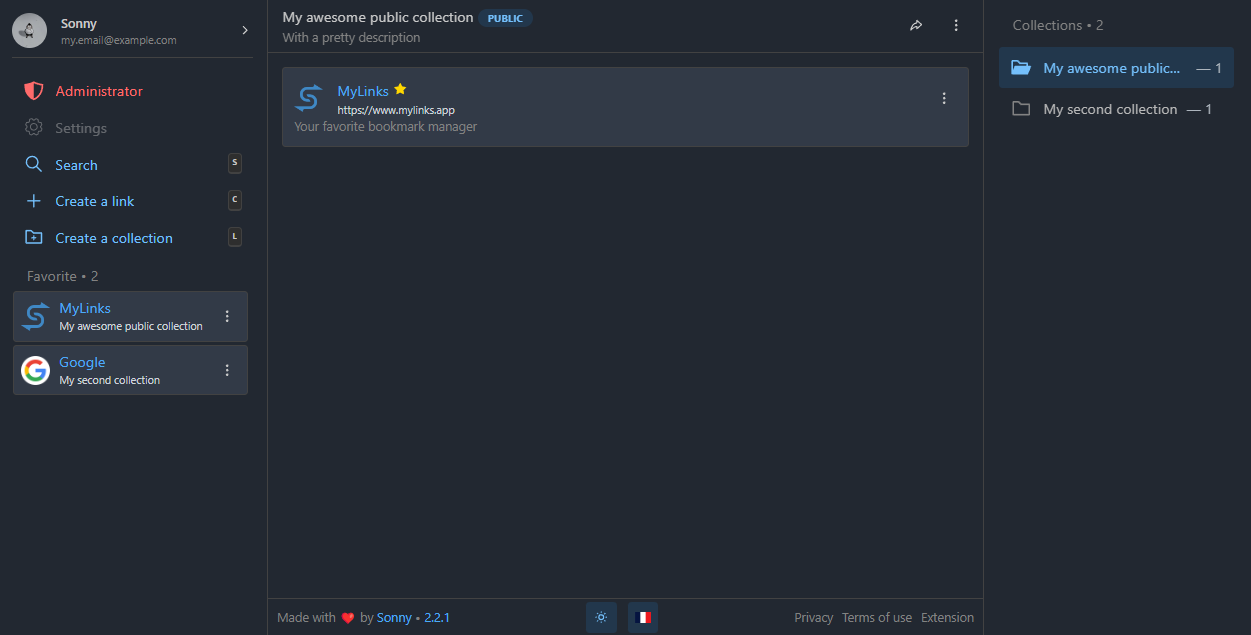
Task: Open options menu on the MyLinks link card
Action: click(x=944, y=98)
